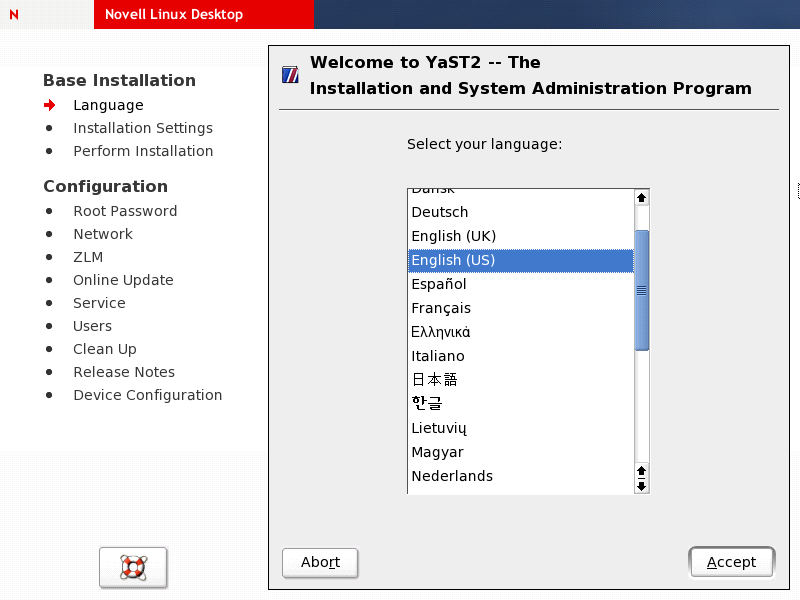The image size is (800, 600).
Task: Choose Nederlands in the language list
Action: [x=452, y=476]
